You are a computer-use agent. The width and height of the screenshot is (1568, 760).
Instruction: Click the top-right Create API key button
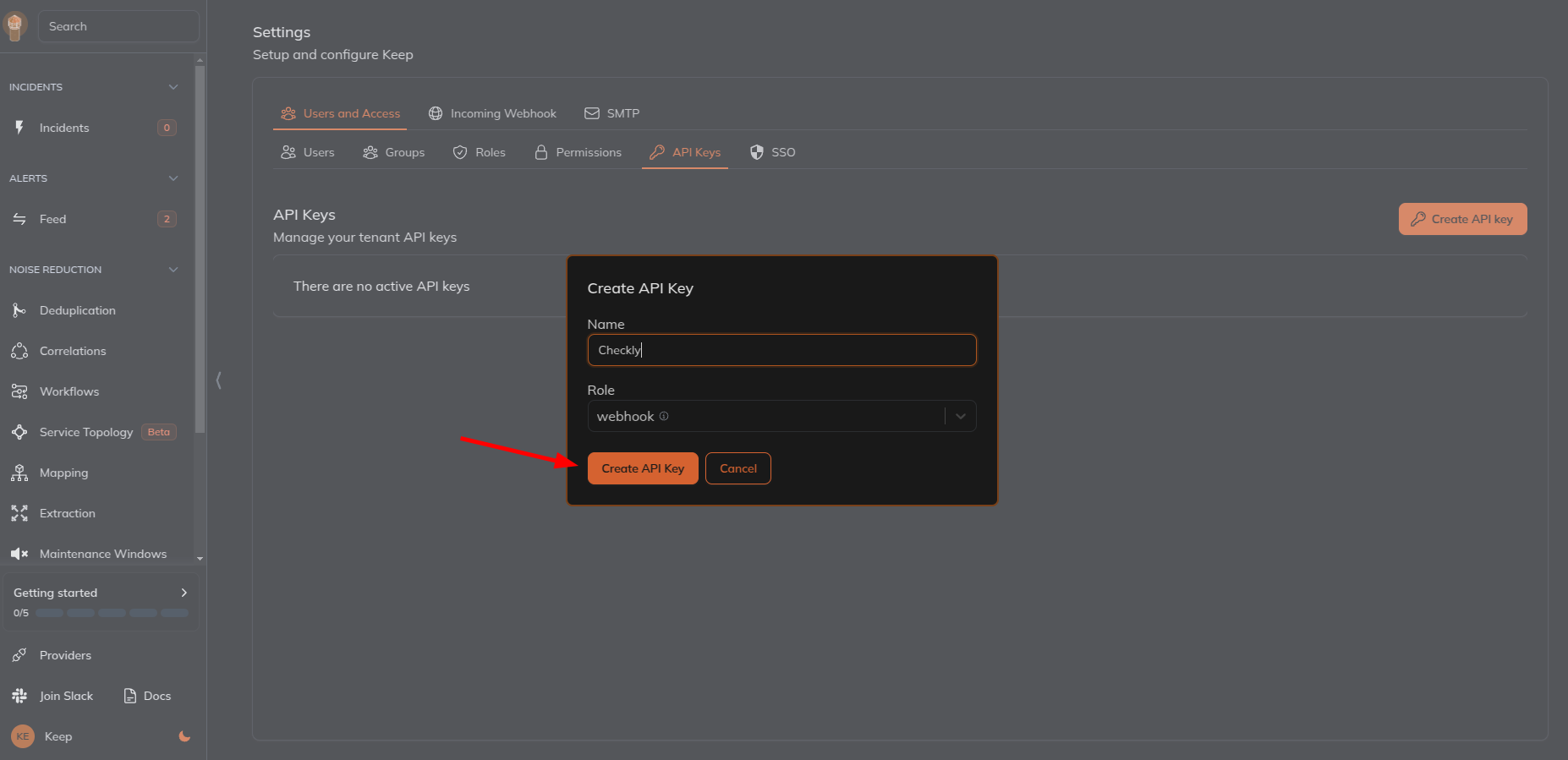tap(1463, 219)
